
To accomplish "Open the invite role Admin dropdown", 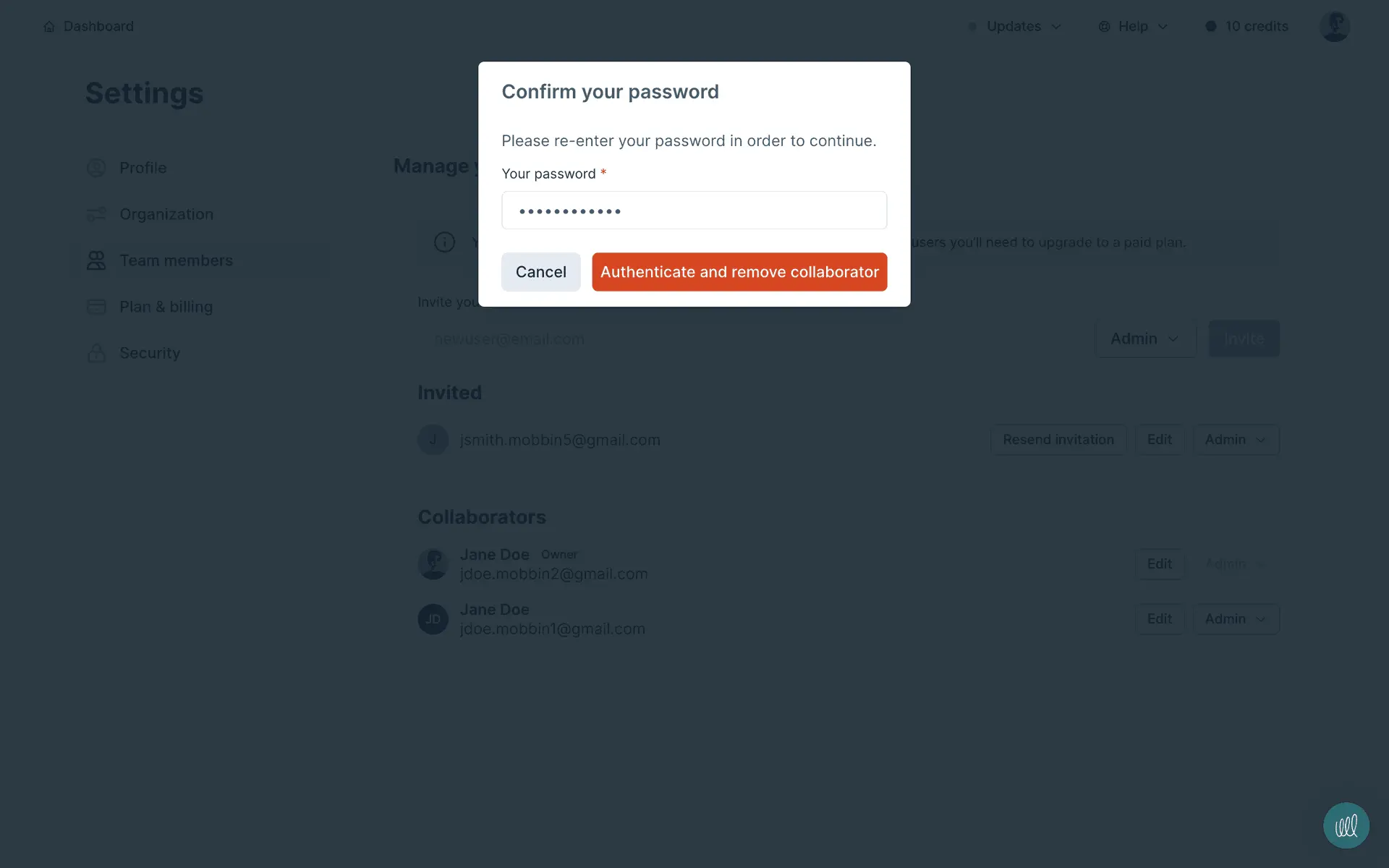I will point(1145,339).
